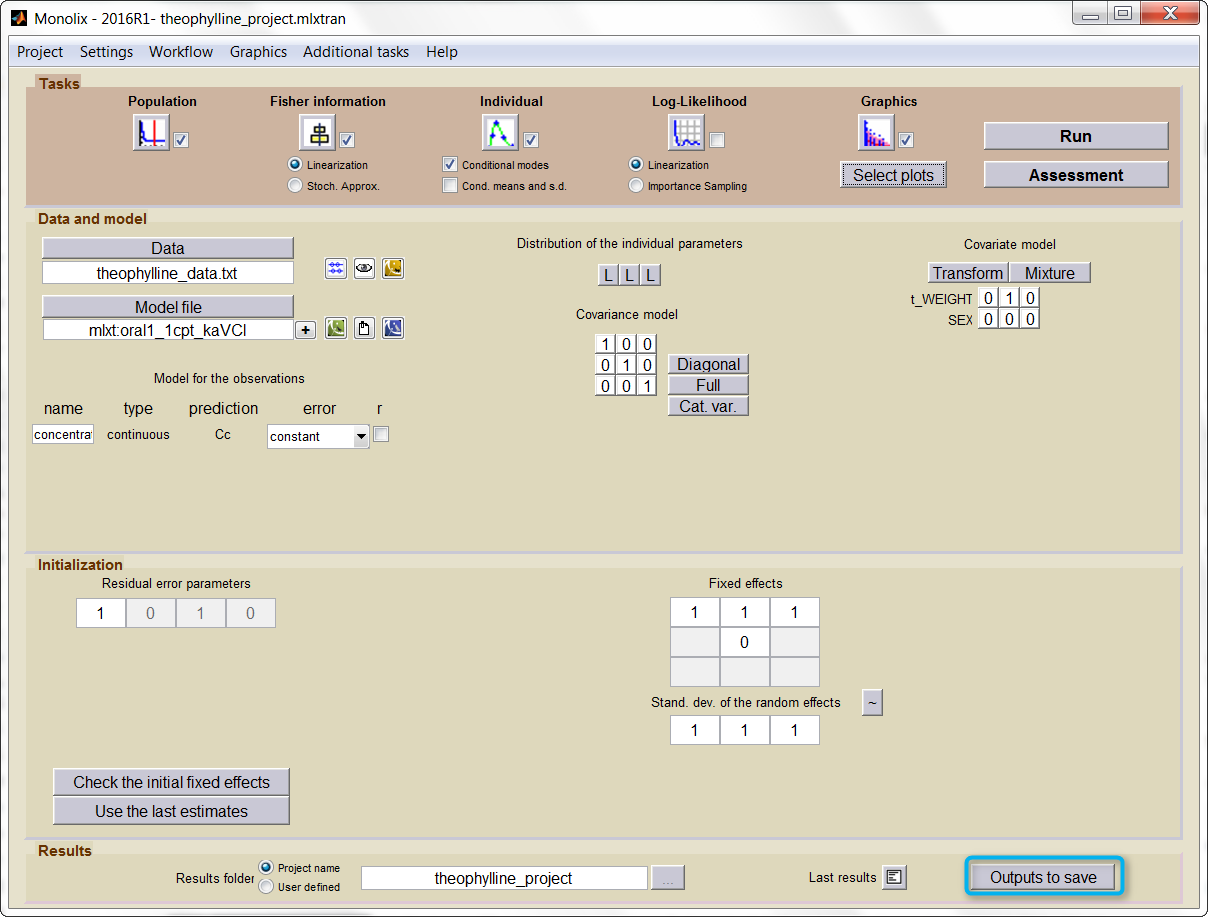The image size is (1208, 917).
Task: Toggle the Graphics task checkbox
Action: (x=906, y=140)
